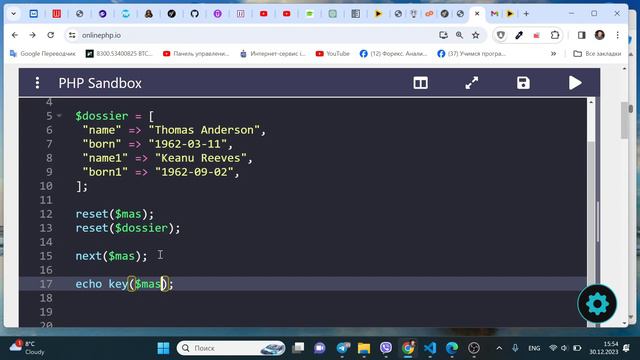This screenshot has height=360, width=640.
Task: View site information icon in address bar
Action: click(72, 35)
